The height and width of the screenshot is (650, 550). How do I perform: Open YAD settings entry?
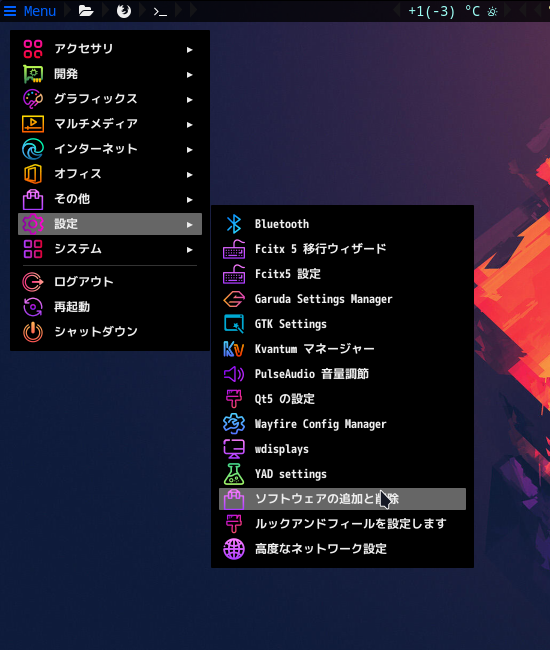pyautogui.click(x=342, y=474)
